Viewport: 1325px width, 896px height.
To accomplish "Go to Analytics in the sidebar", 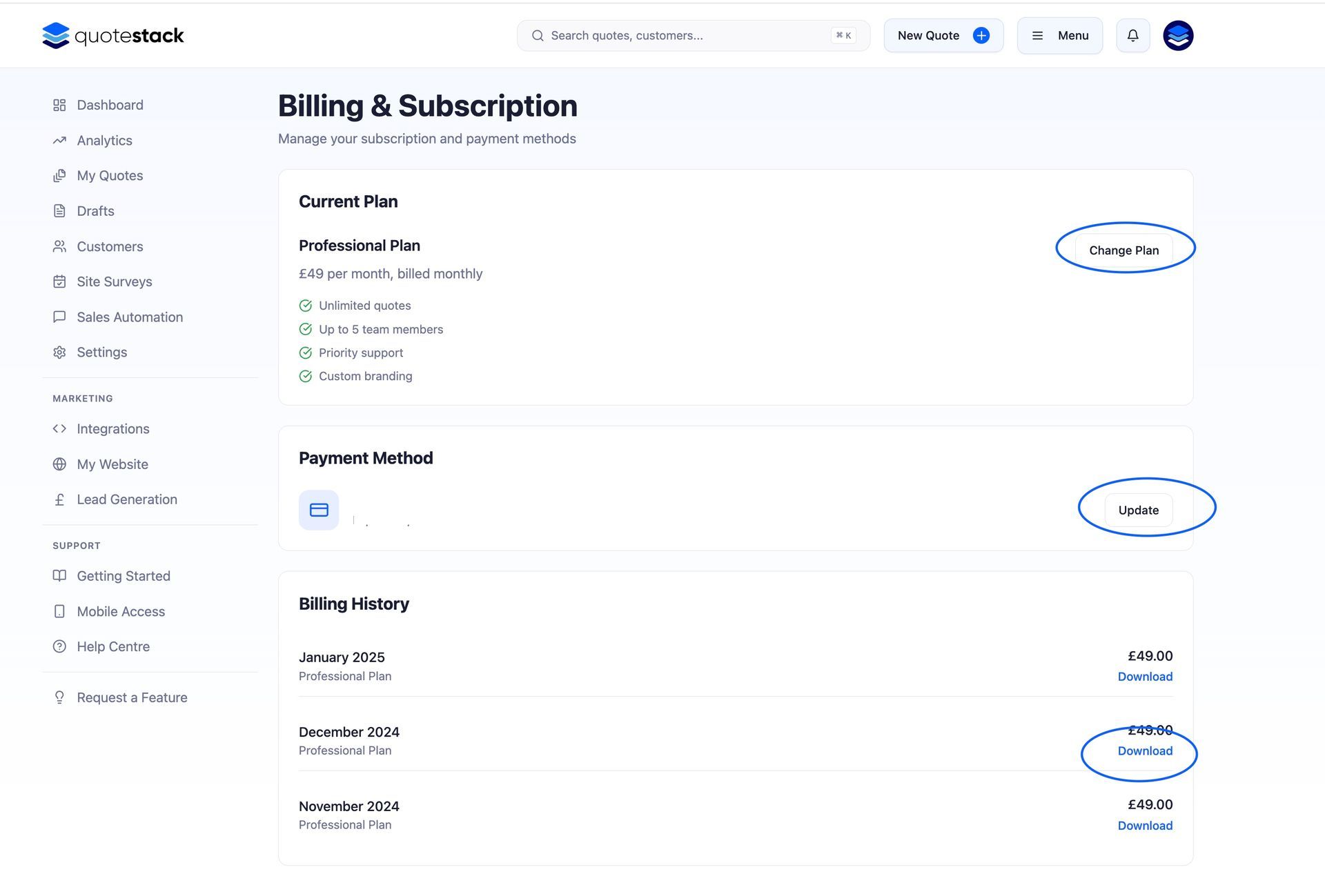I will coord(104,141).
